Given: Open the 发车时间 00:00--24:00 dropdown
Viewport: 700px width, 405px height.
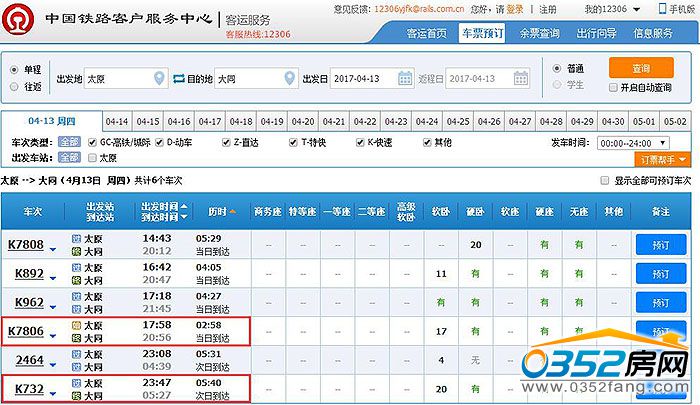Looking at the screenshot, I should (642, 143).
